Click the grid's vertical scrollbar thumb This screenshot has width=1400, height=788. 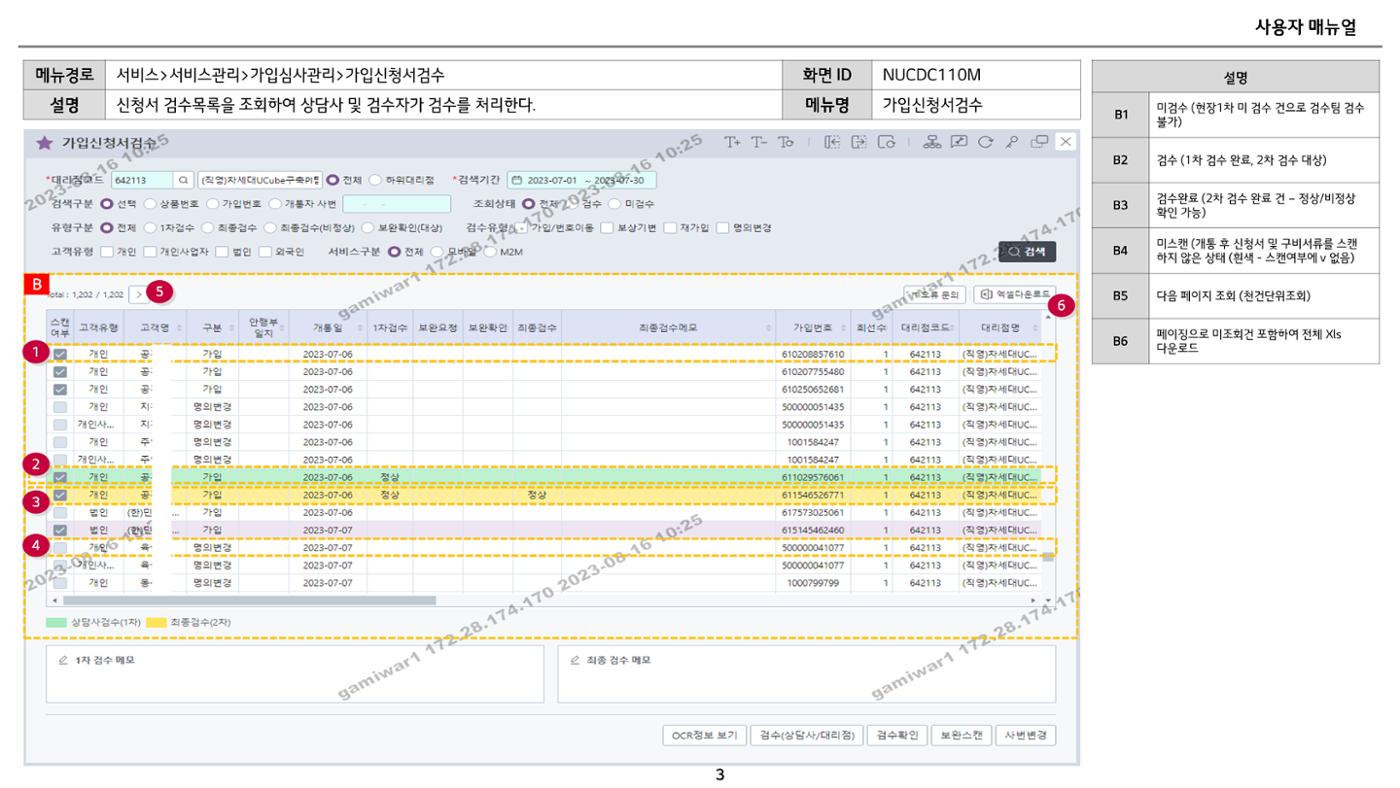(1048, 556)
